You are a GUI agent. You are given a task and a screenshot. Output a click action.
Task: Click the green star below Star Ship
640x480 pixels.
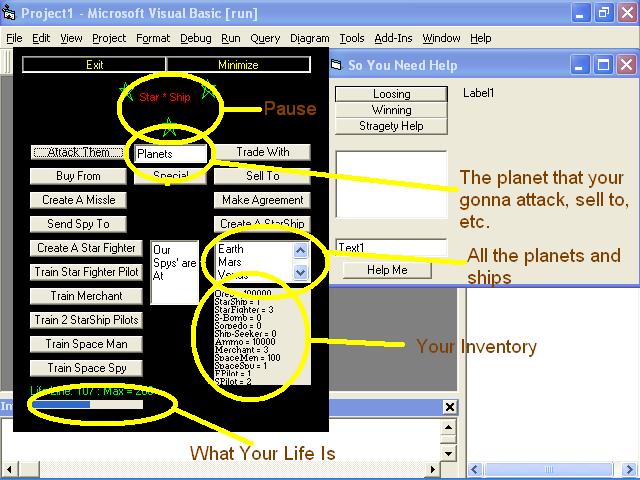click(x=169, y=126)
